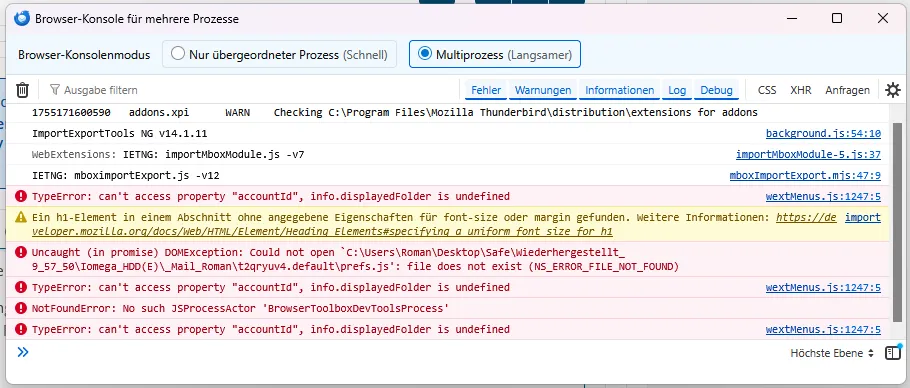910x388 pixels.
Task: Enable the XHR filter
Action: click(800, 90)
